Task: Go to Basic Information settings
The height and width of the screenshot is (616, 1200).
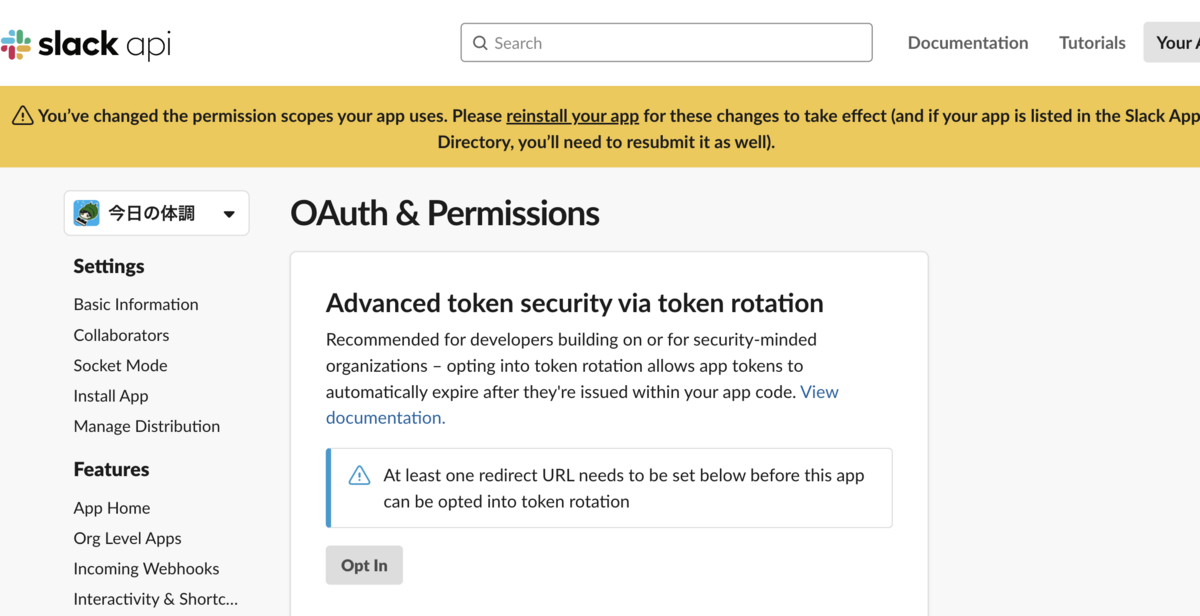Action: (x=136, y=304)
